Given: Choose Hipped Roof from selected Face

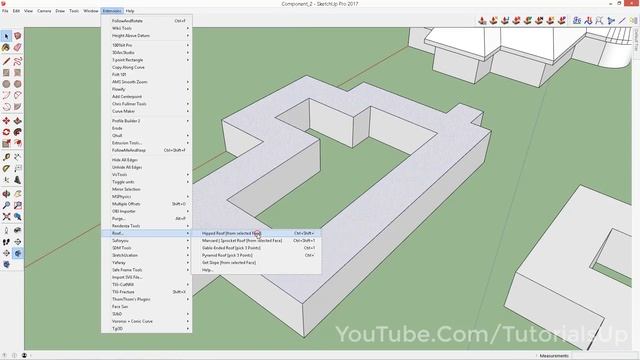Looking at the screenshot, I should 256,233.
